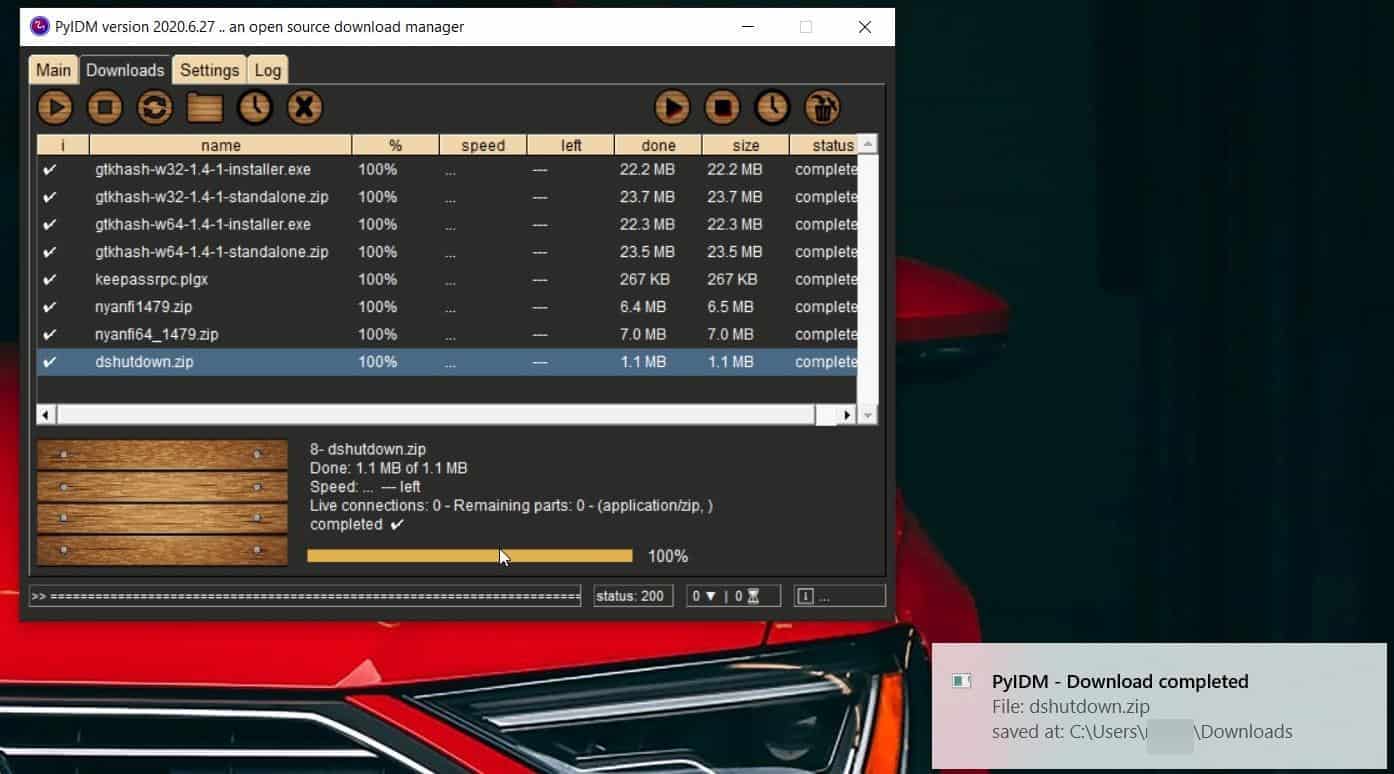Click status cell of gtkhash-w64-1.4-1-installer.exe
1394x774 pixels.
coord(826,225)
